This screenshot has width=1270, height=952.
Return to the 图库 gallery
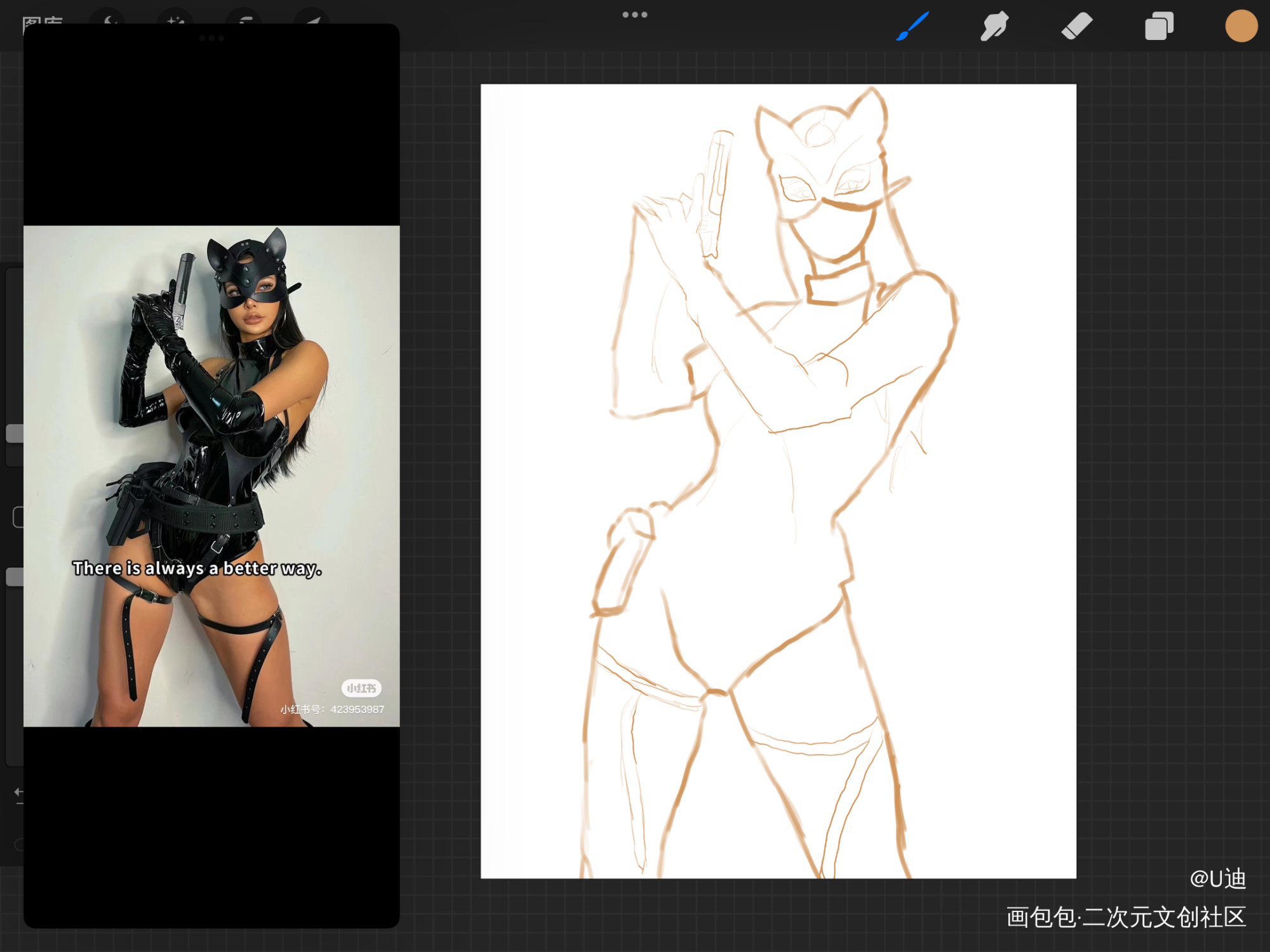click(x=42, y=21)
